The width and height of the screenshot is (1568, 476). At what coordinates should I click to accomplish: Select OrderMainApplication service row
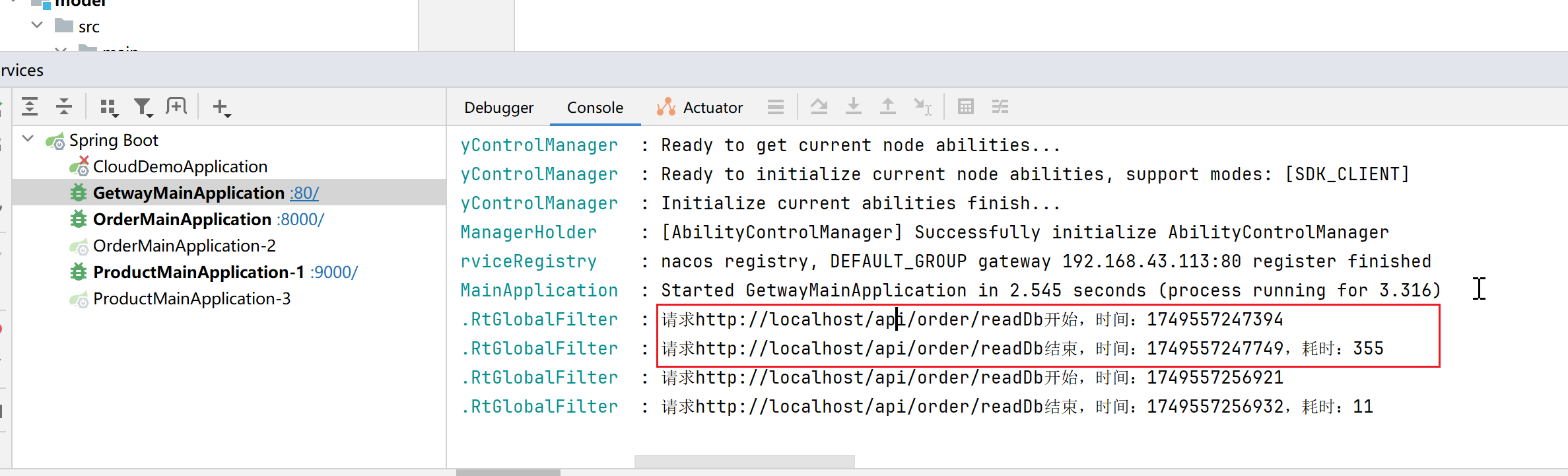[228, 219]
